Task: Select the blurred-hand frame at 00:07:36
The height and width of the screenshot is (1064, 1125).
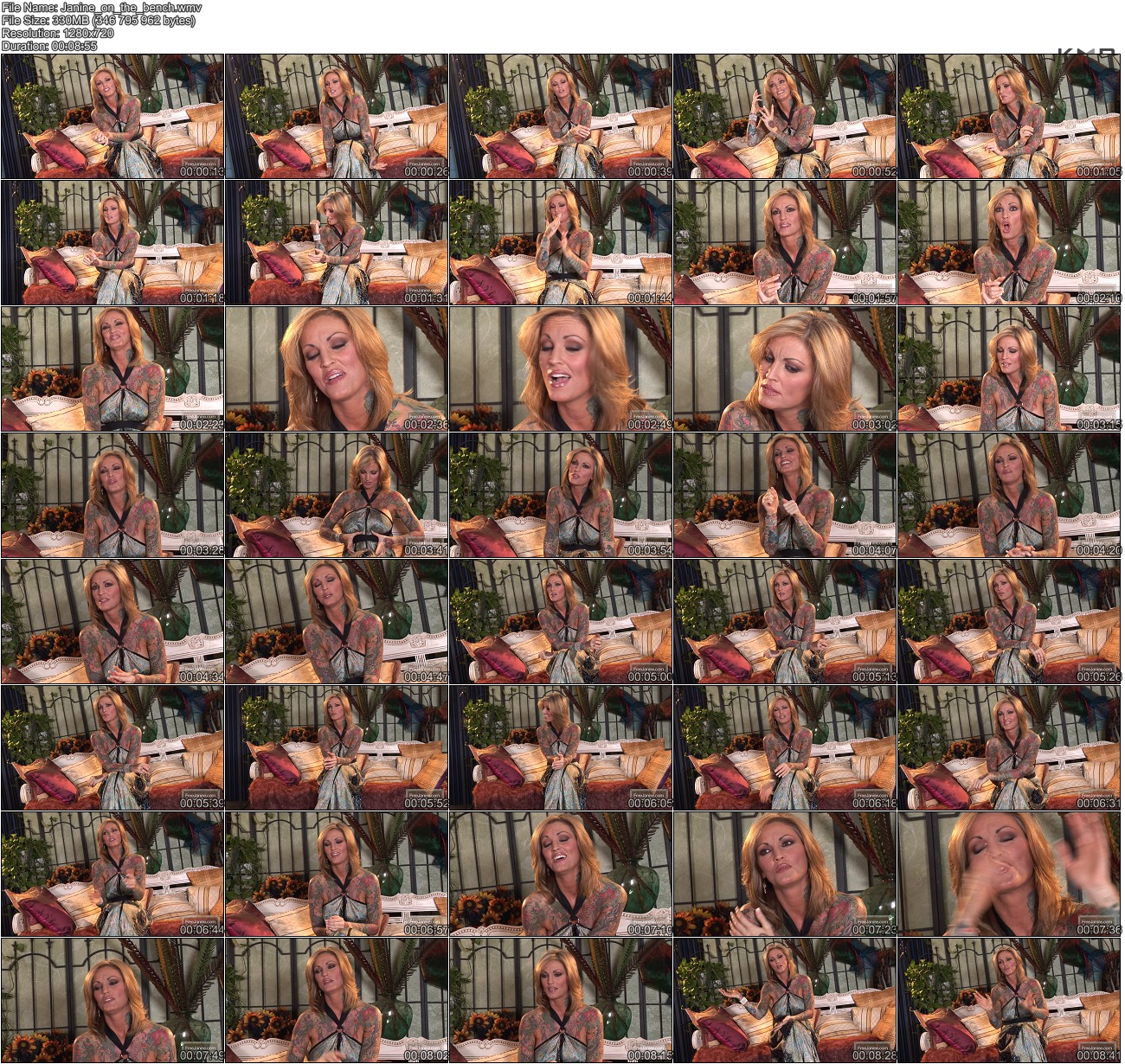Action: [1009, 874]
